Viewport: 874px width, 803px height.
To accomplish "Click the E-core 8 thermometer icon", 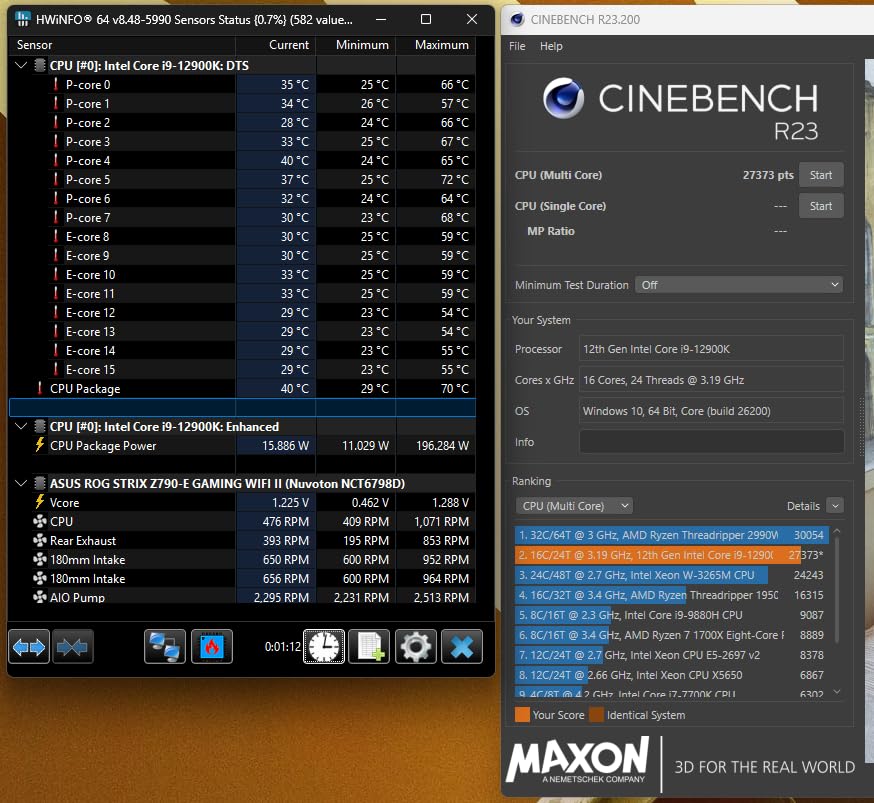I will tap(56, 236).
